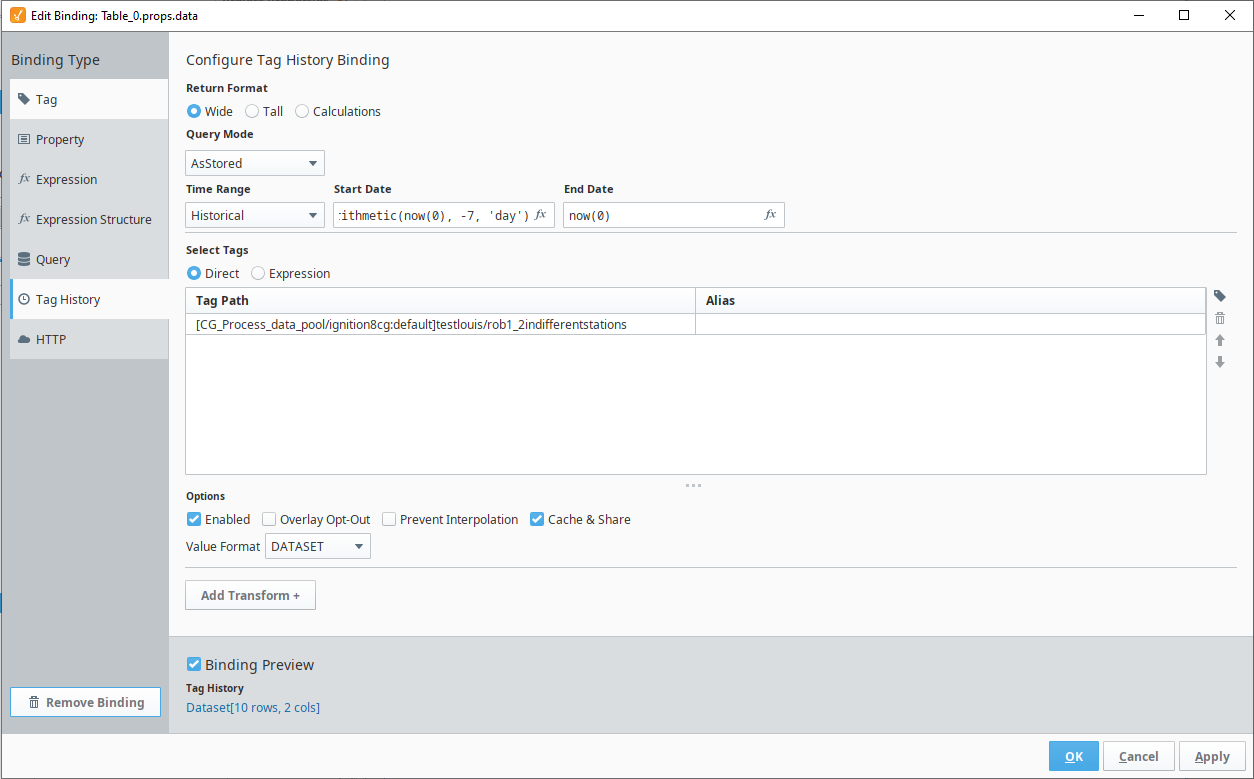Click the trash delete icon beside the tag table
Screen dimensions: 1254x779
1220,318
